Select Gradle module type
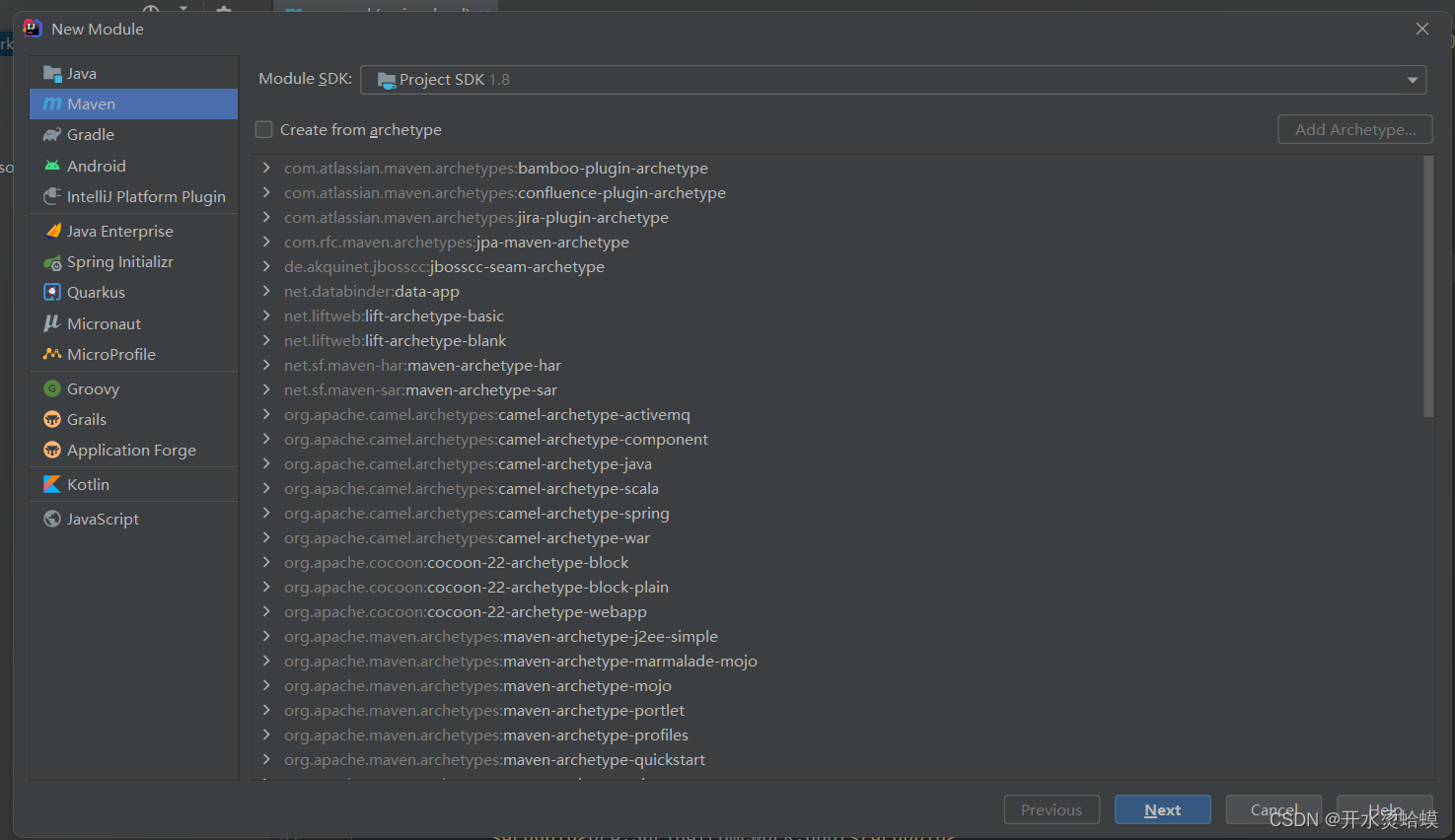The width and height of the screenshot is (1455, 840). point(134,134)
